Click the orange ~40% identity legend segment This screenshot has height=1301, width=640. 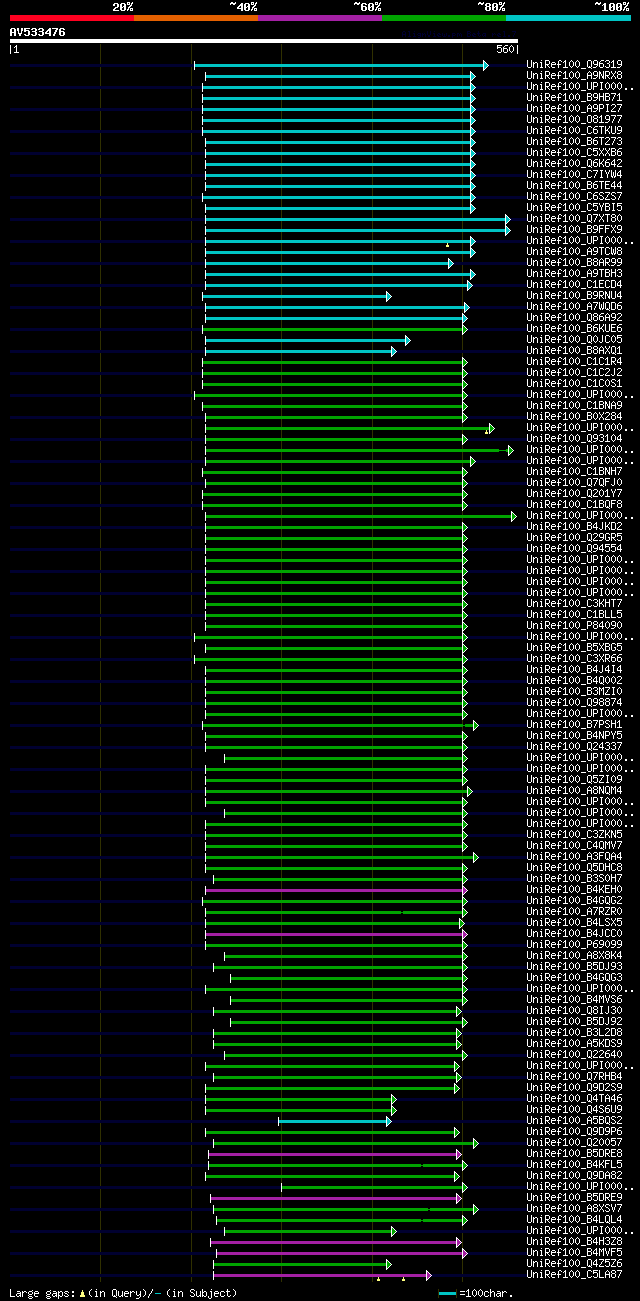(x=195, y=18)
